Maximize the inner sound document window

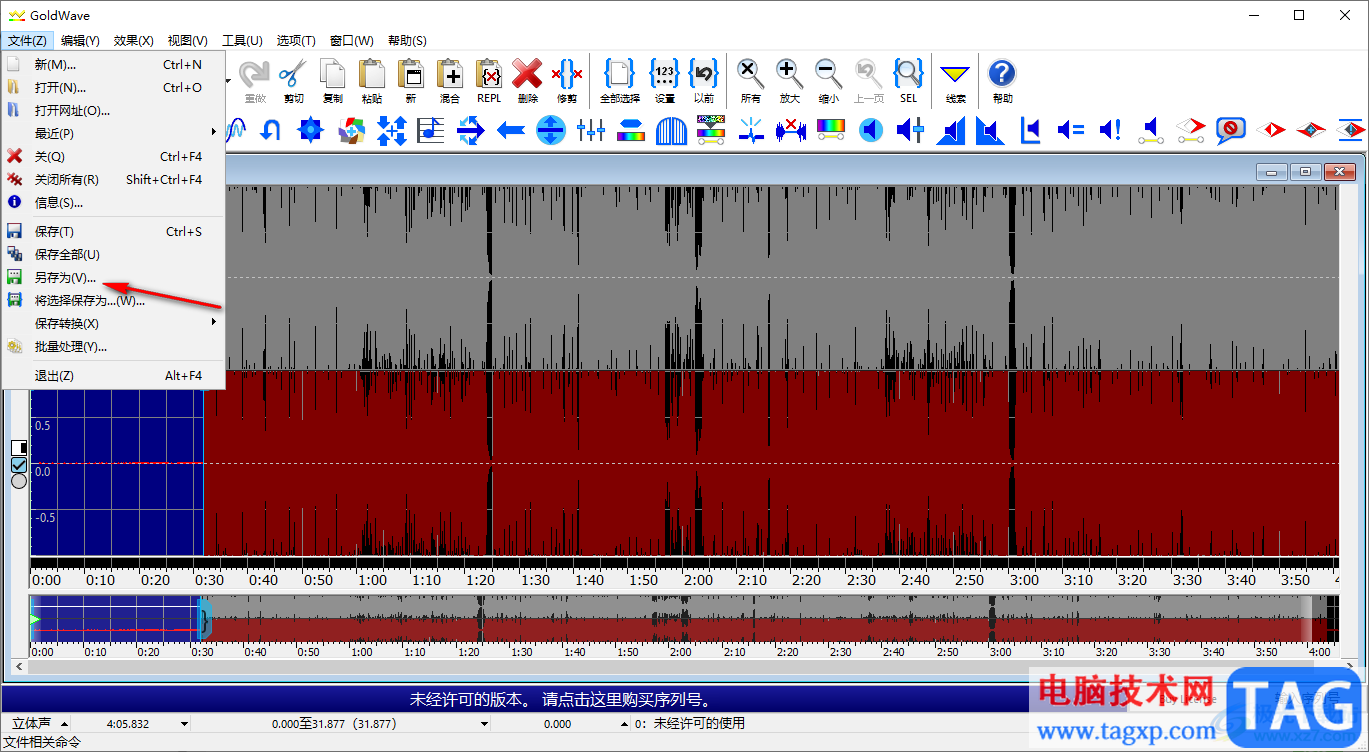tap(1305, 172)
